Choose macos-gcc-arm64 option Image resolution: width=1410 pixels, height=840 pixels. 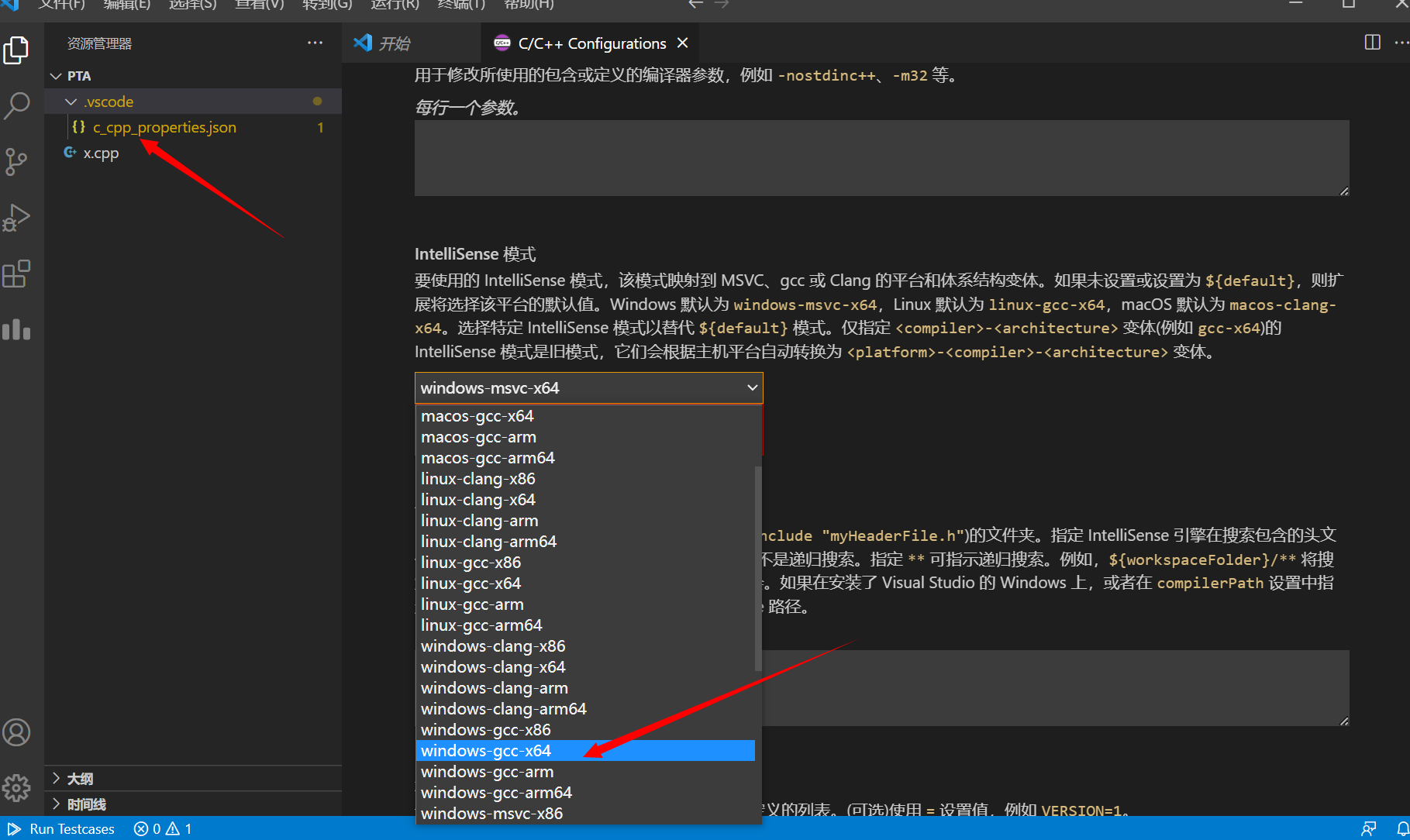pos(585,458)
